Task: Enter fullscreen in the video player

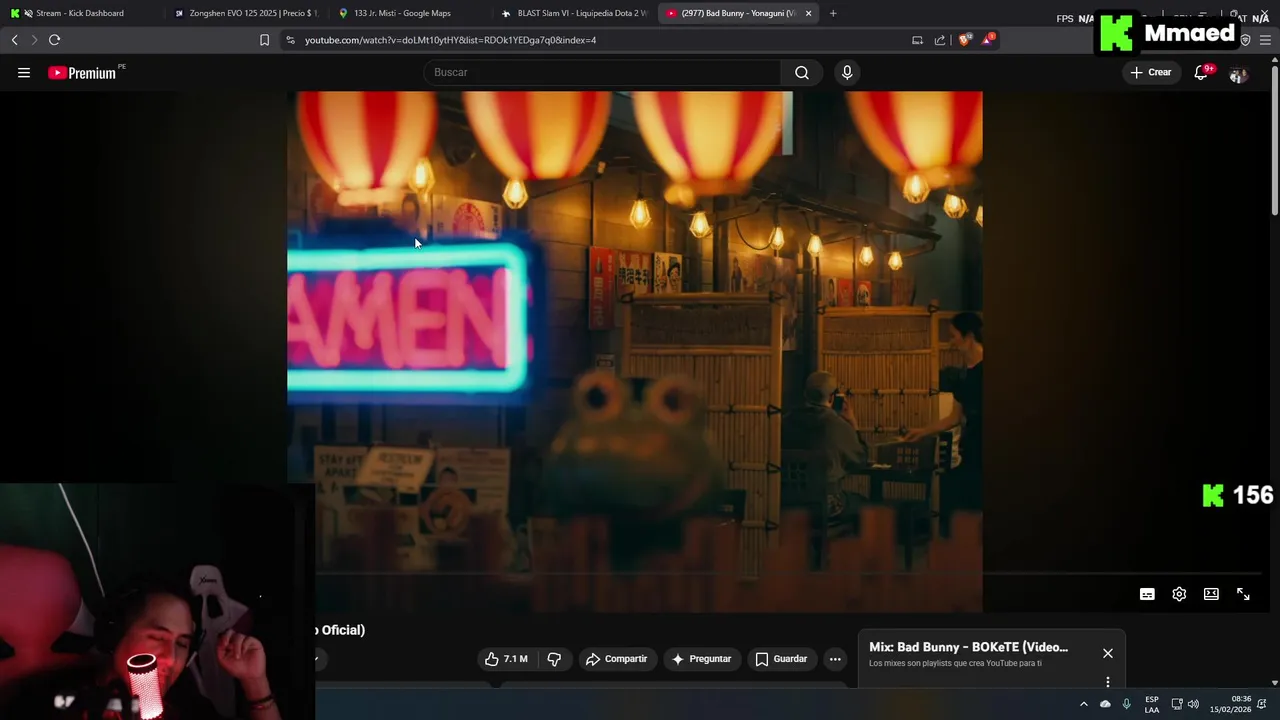Action: point(1243,594)
